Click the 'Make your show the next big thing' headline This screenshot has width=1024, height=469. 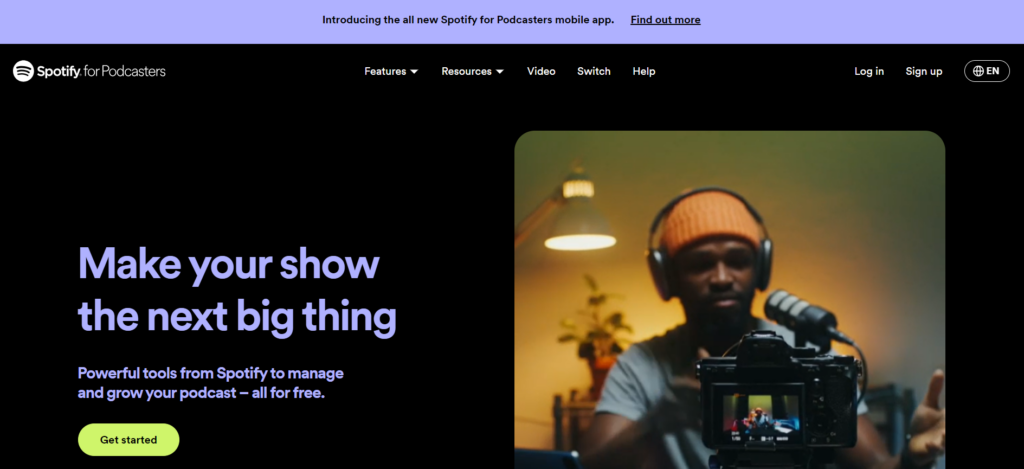pos(237,289)
